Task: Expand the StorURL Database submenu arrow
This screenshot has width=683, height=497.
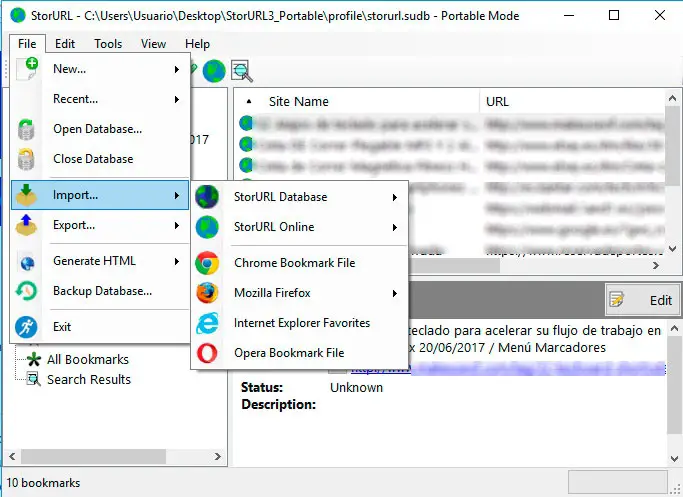Action: [x=395, y=197]
